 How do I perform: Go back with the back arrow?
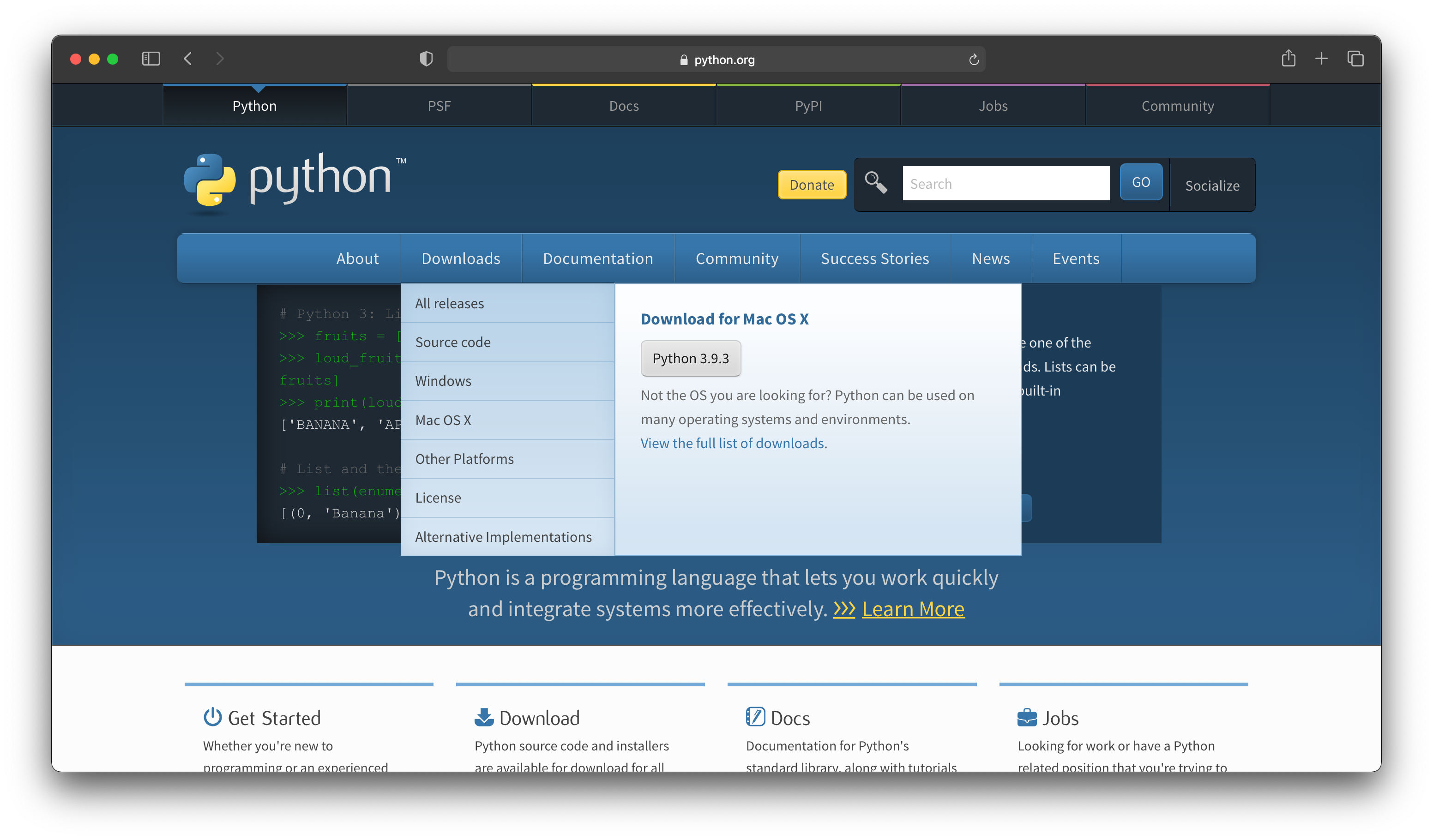(187, 59)
